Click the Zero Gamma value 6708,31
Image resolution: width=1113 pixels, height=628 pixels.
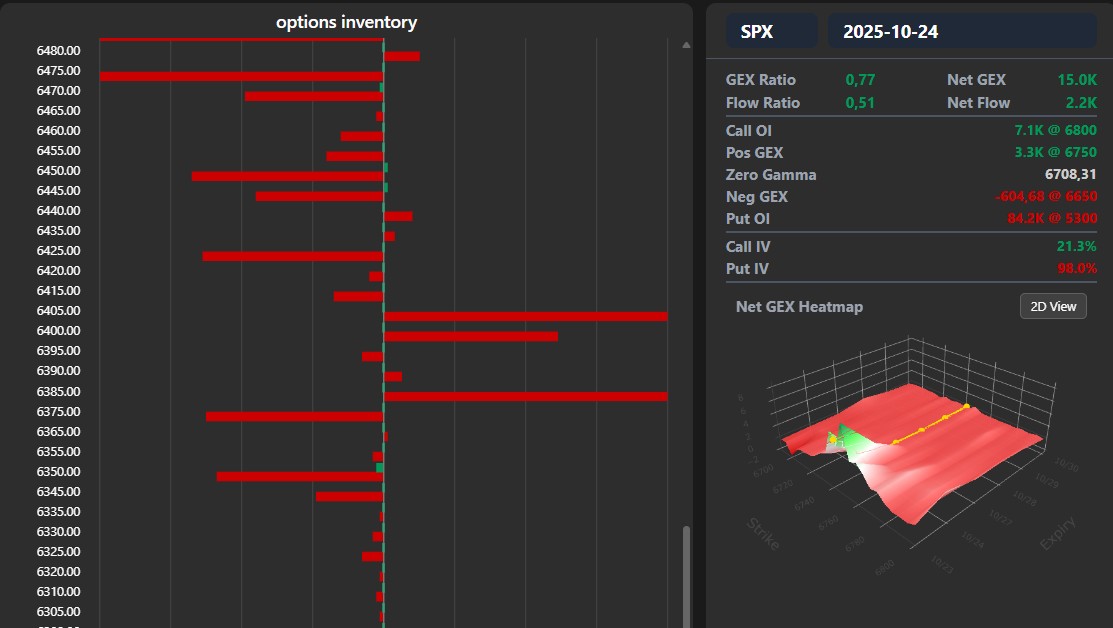point(1070,174)
